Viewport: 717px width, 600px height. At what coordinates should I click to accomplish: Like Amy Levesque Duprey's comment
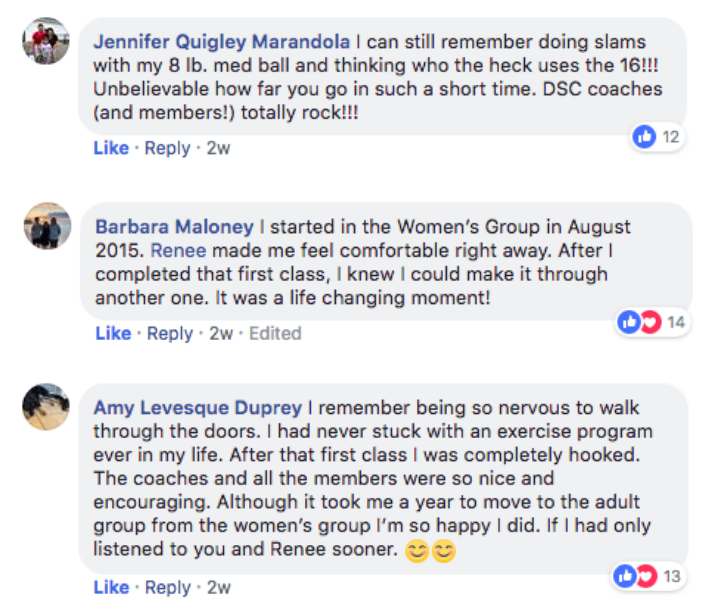(111, 587)
